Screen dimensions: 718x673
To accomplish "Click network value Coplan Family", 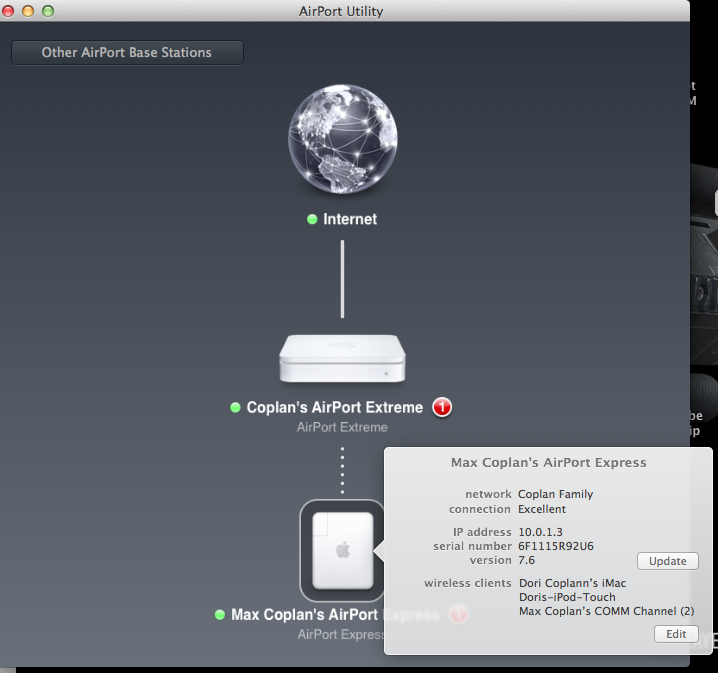I will tap(555, 494).
